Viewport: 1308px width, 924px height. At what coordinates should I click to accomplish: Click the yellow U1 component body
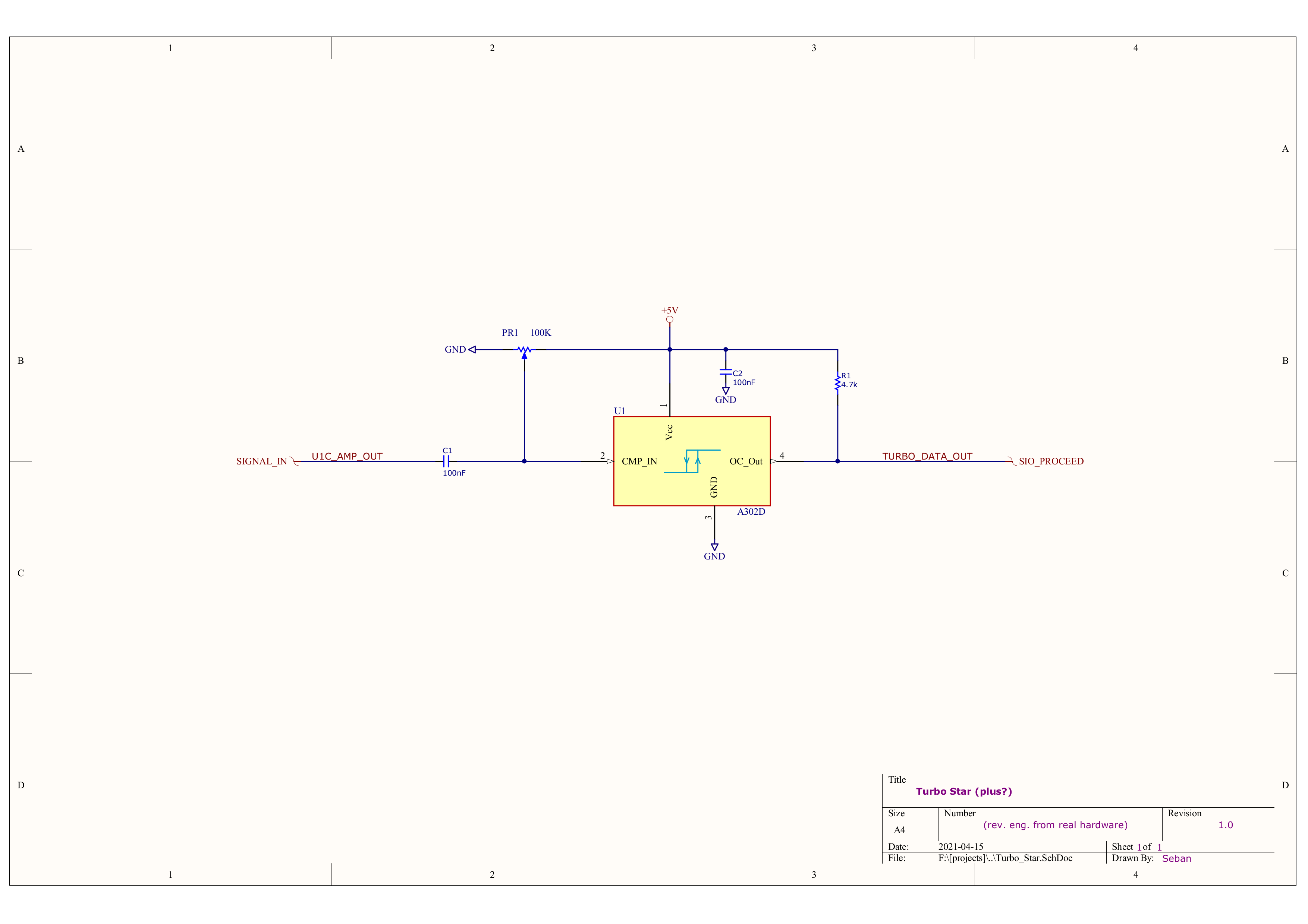692,461
